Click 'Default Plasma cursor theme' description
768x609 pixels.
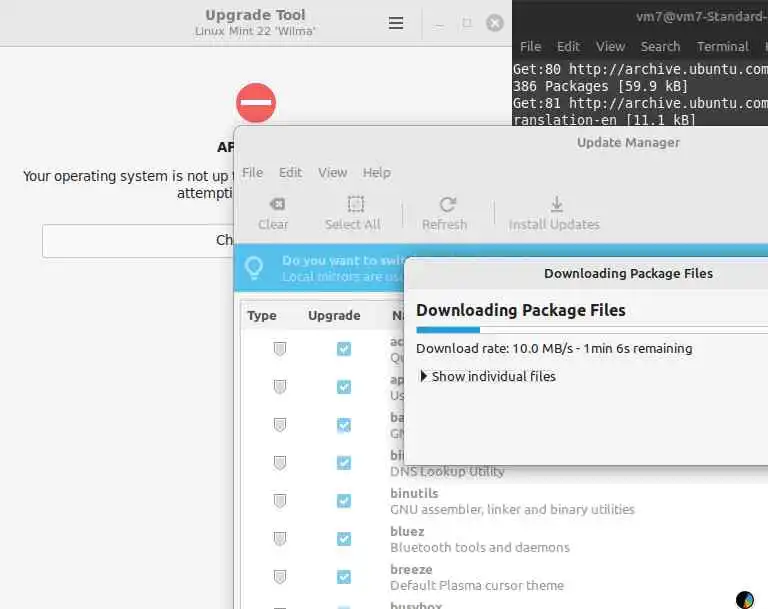pos(477,585)
